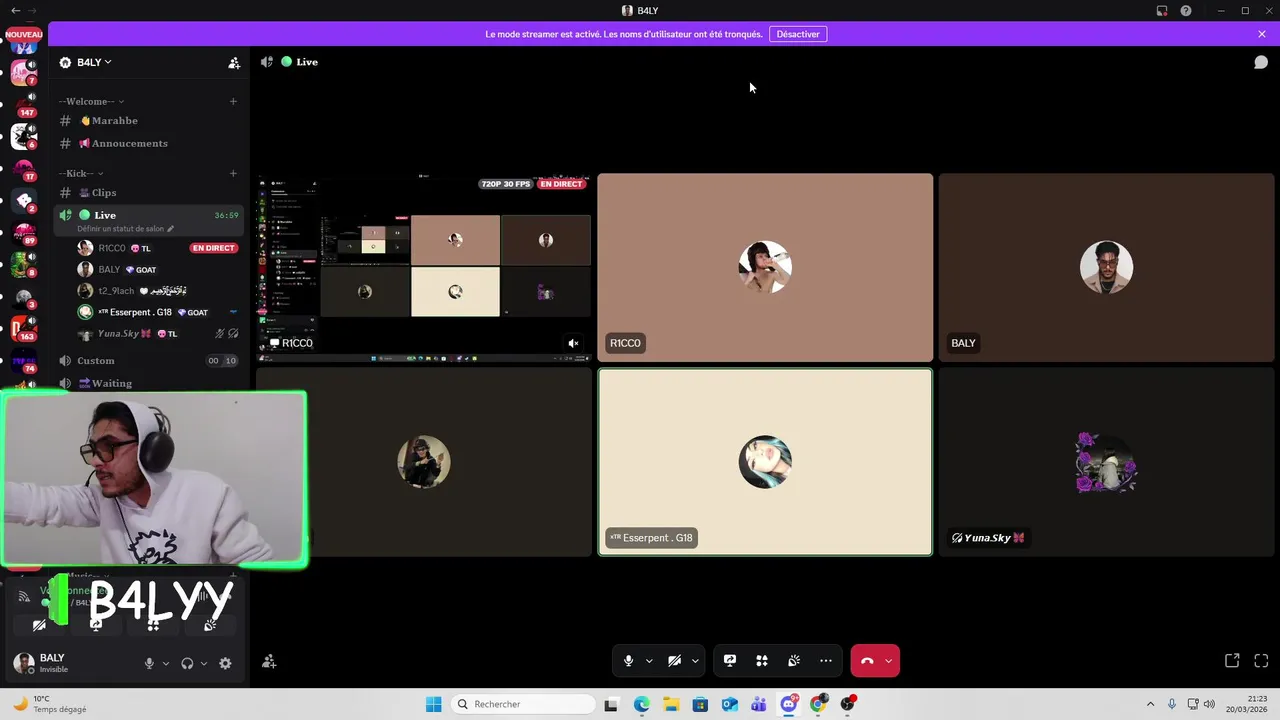Select Esserpent . G18 in member list

(x=157, y=312)
